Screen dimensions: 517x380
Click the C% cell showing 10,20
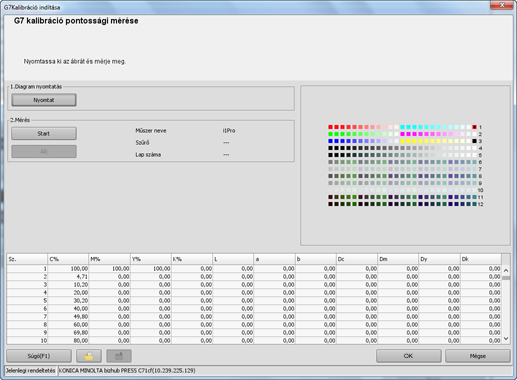68,284
